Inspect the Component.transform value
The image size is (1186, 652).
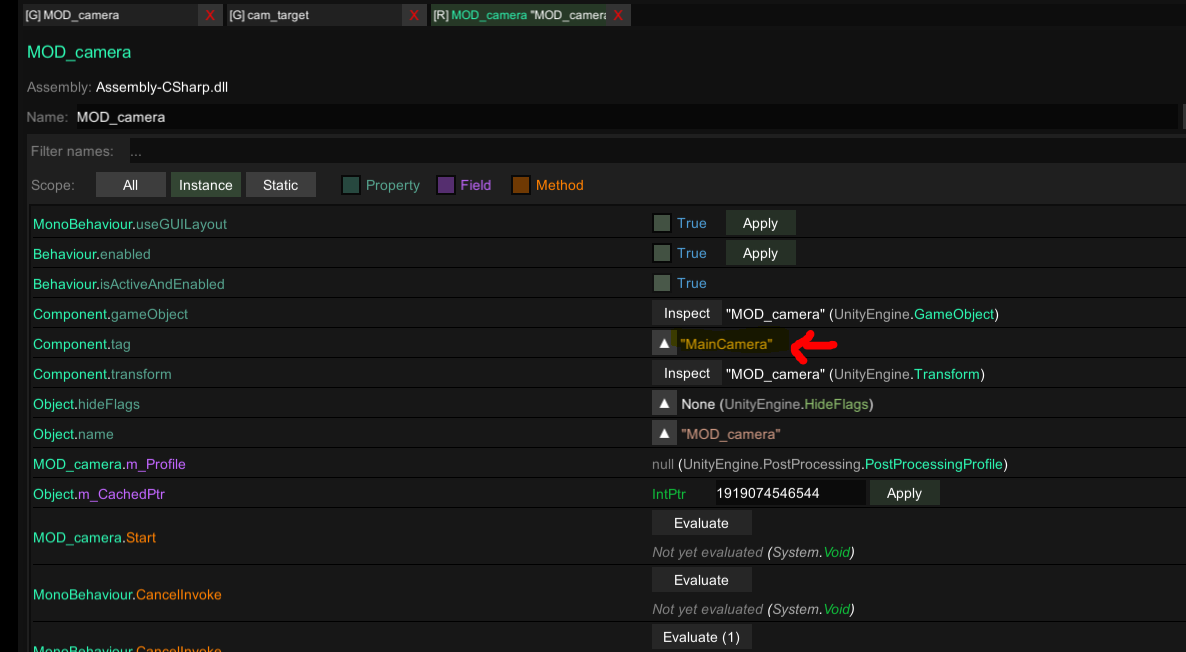coord(686,373)
